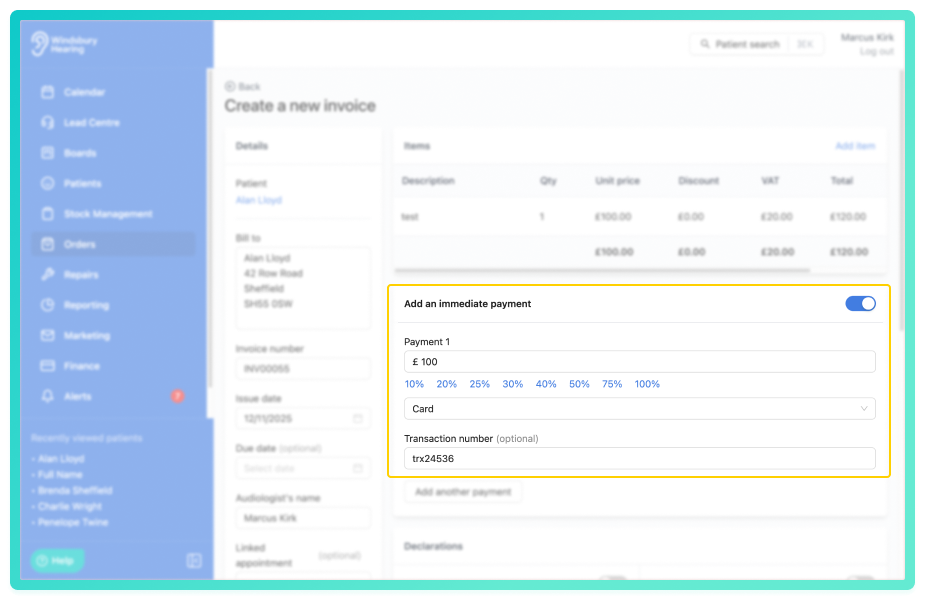Click the Payment 1 amount field
925x600 pixels.
coord(639,362)
